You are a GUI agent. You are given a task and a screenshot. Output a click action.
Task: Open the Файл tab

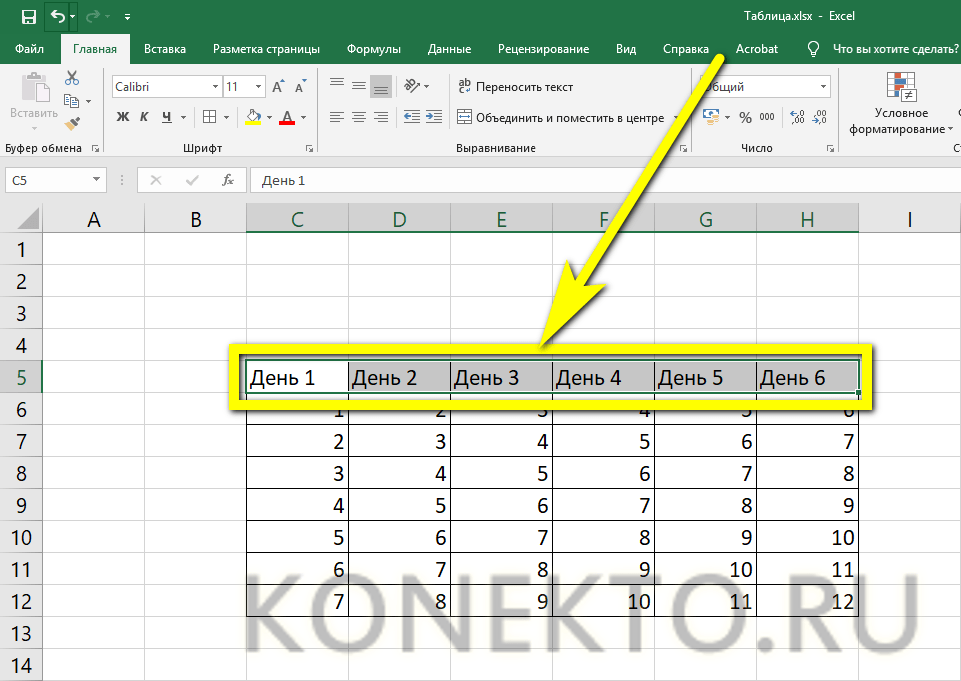29,49
